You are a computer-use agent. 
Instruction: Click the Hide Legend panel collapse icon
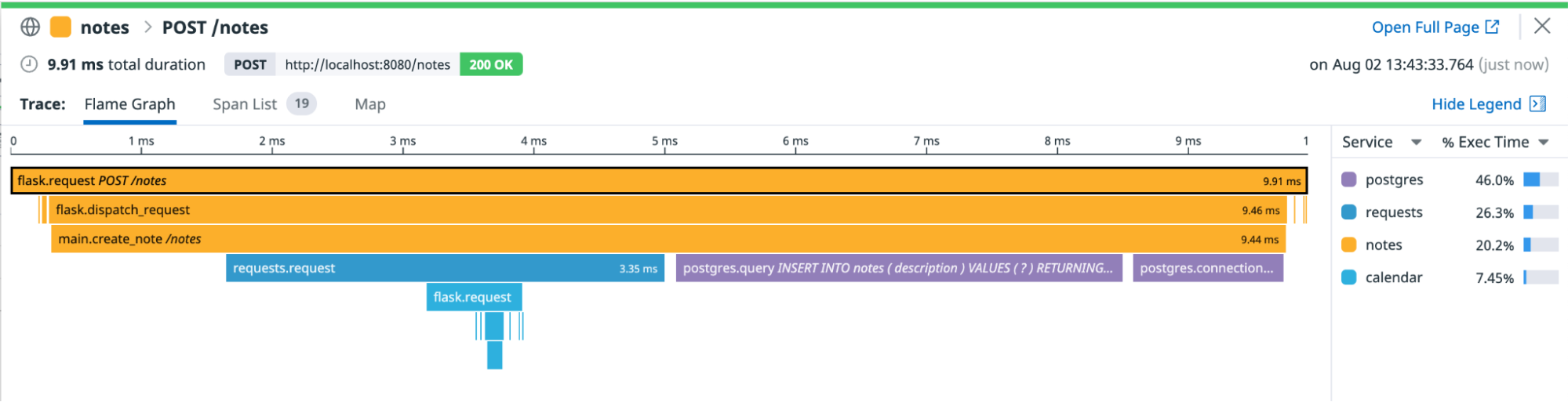point(1537,104)
